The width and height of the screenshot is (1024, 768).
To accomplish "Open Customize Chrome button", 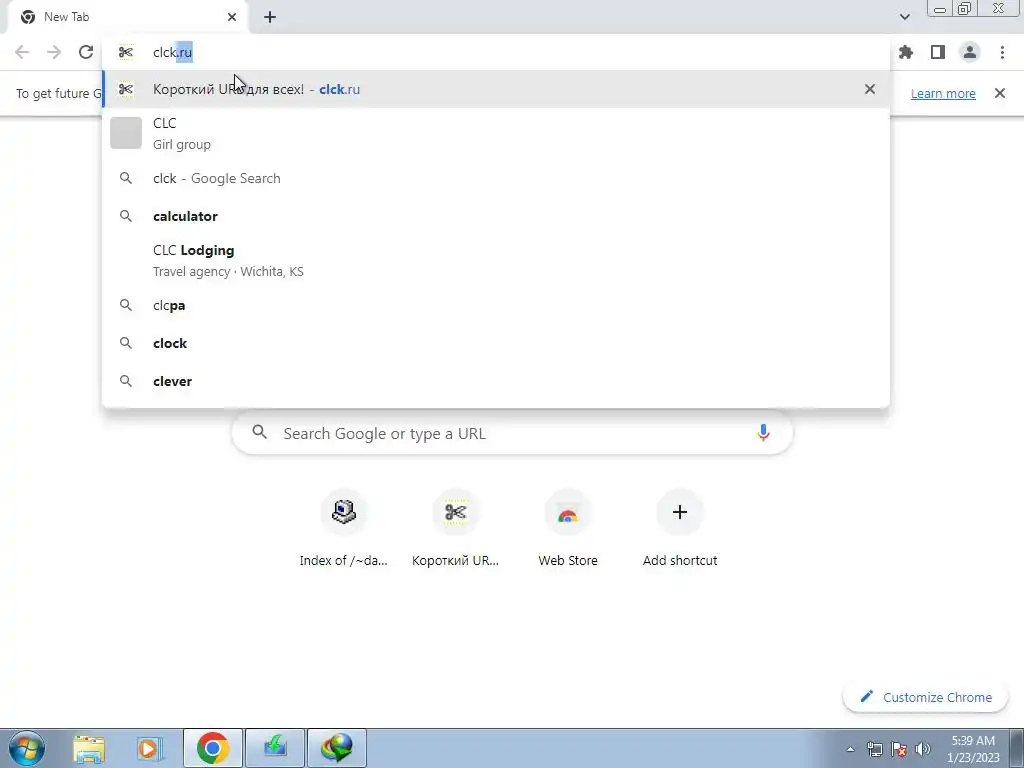I will click(x=925, y=697).
